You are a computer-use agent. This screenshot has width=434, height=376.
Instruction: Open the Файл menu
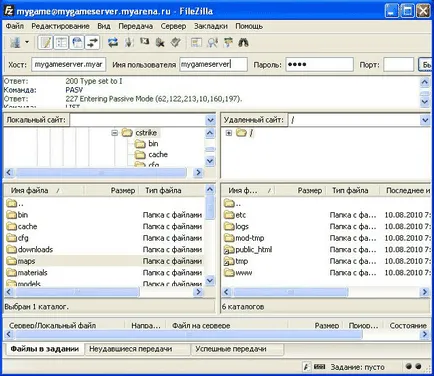point(15,26)
